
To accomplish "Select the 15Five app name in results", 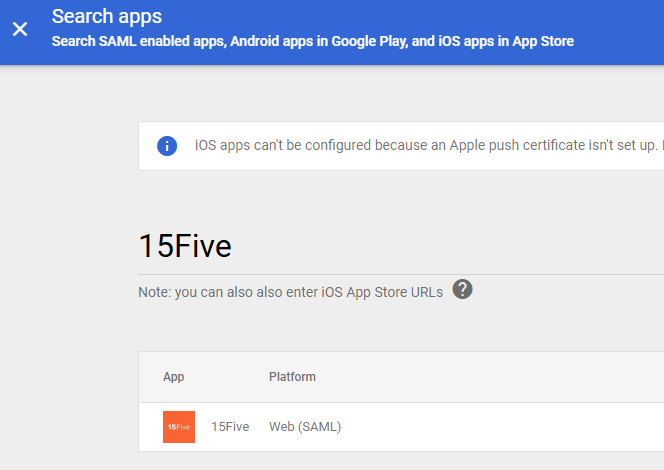I will pos(230,427).
